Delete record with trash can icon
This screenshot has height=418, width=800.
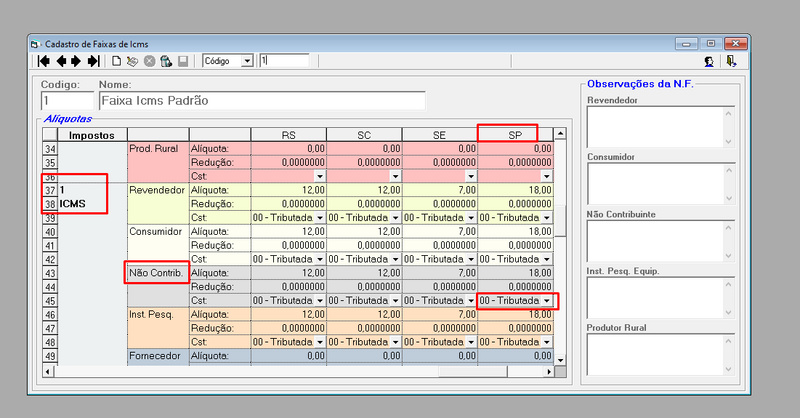(x=166, y=61)
